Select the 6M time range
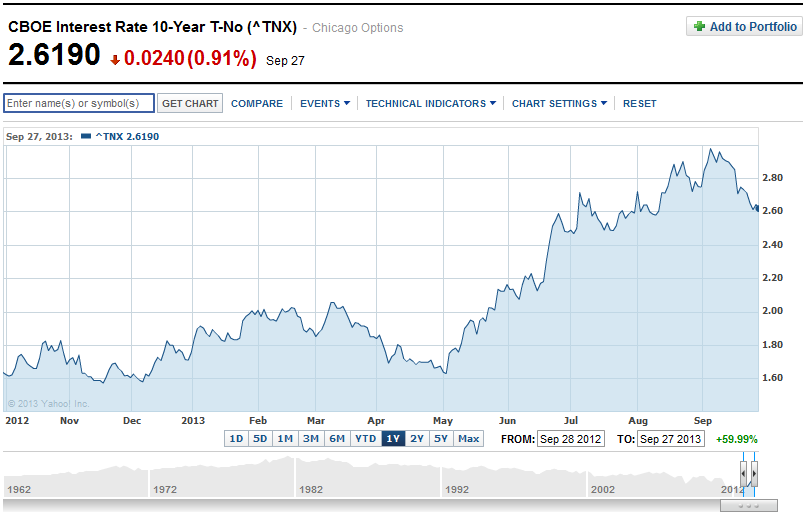 point(337,439)
